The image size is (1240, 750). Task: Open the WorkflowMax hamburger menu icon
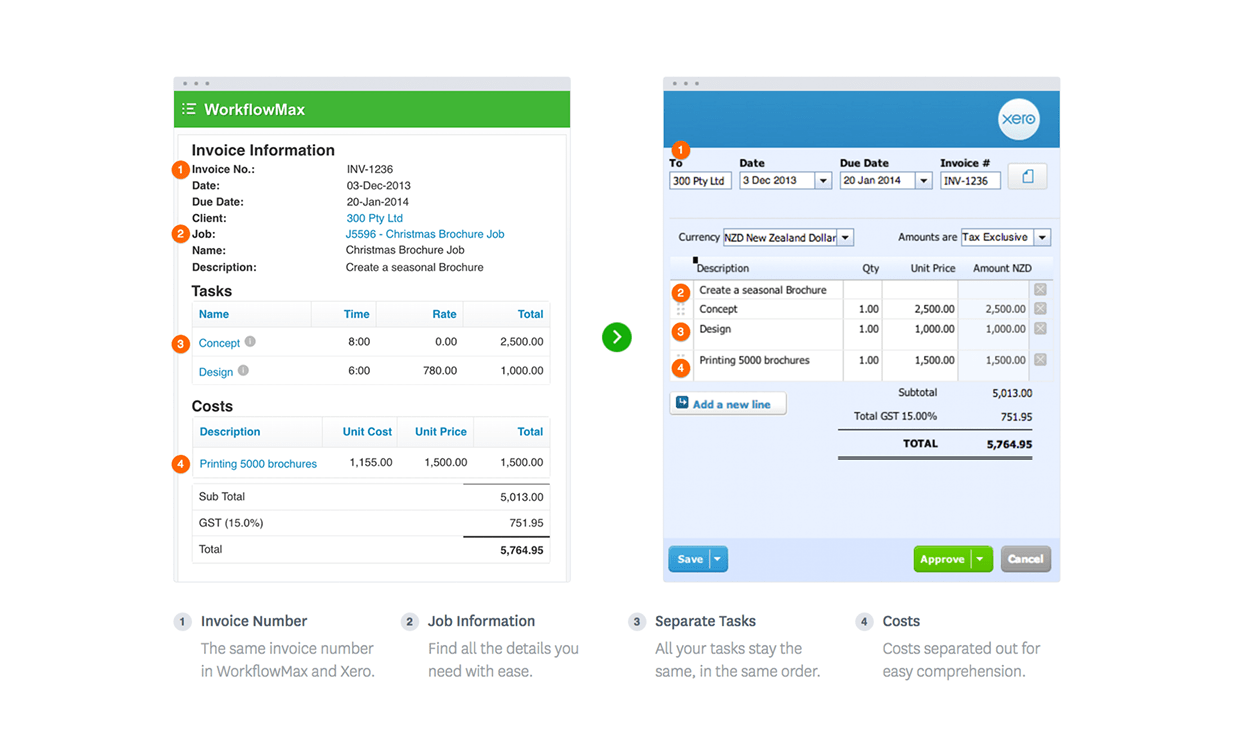pos(189,109)
